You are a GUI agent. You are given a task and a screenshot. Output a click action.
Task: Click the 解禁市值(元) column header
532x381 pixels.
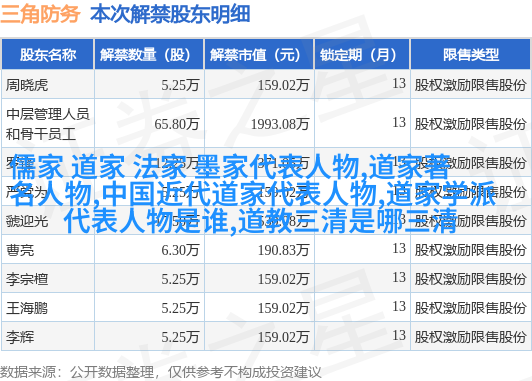[259, 55]
